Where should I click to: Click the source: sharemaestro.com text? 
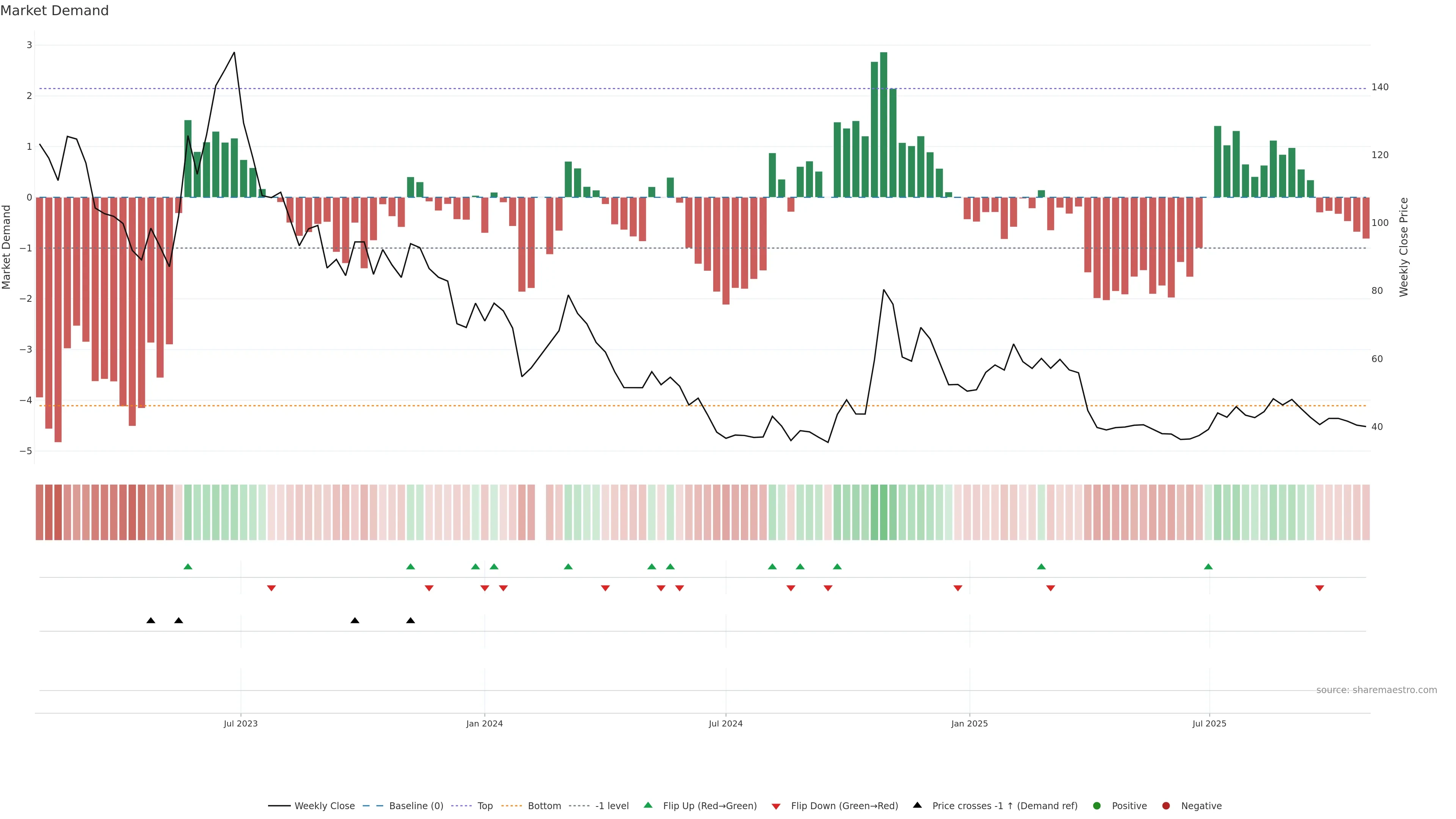[1376, 690]
